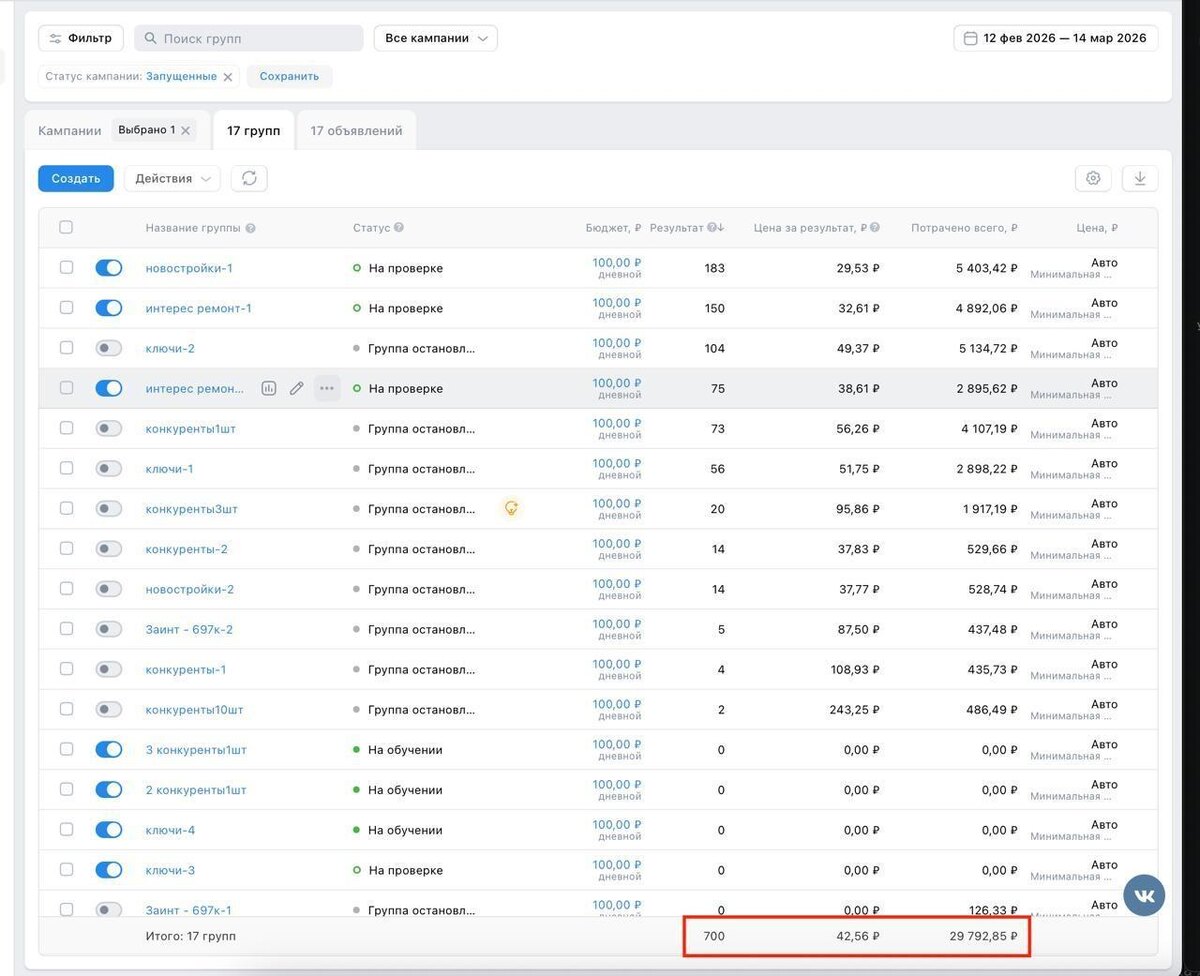Open table column settings gear

coord(1093,178)
